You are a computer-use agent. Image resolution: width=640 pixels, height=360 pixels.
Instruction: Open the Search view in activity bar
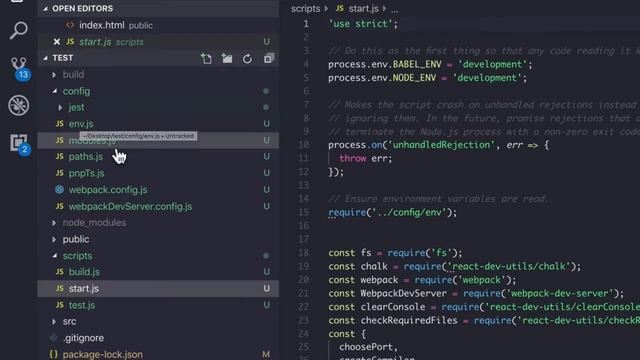click(x=18, y=30)
